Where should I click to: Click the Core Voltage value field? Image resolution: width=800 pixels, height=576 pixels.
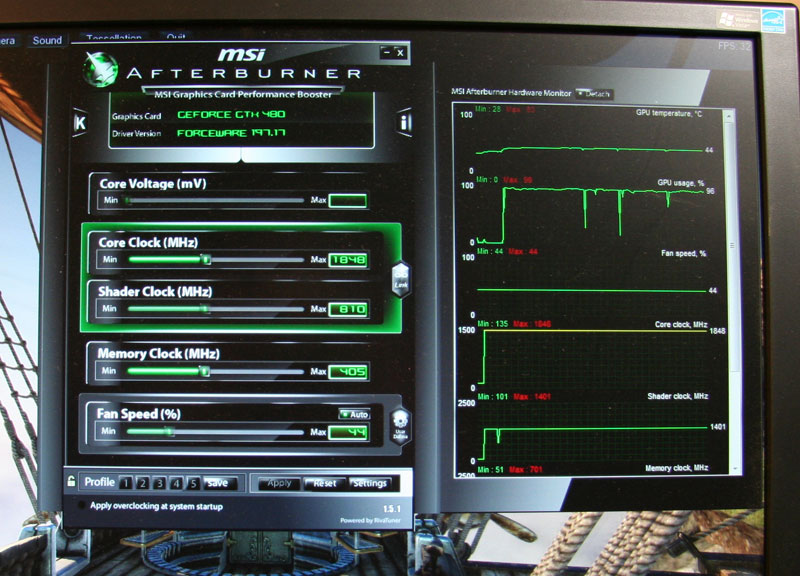348,201
